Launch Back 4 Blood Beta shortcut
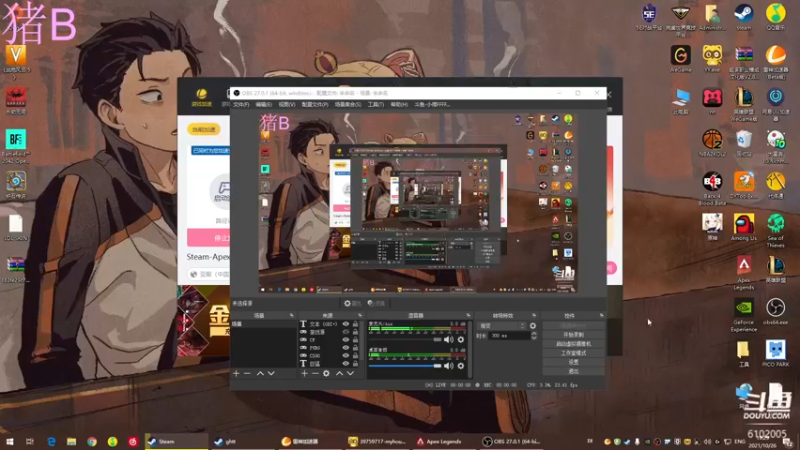Image resolution: width=800 pixels, height=450 pixels. [712, 188]
